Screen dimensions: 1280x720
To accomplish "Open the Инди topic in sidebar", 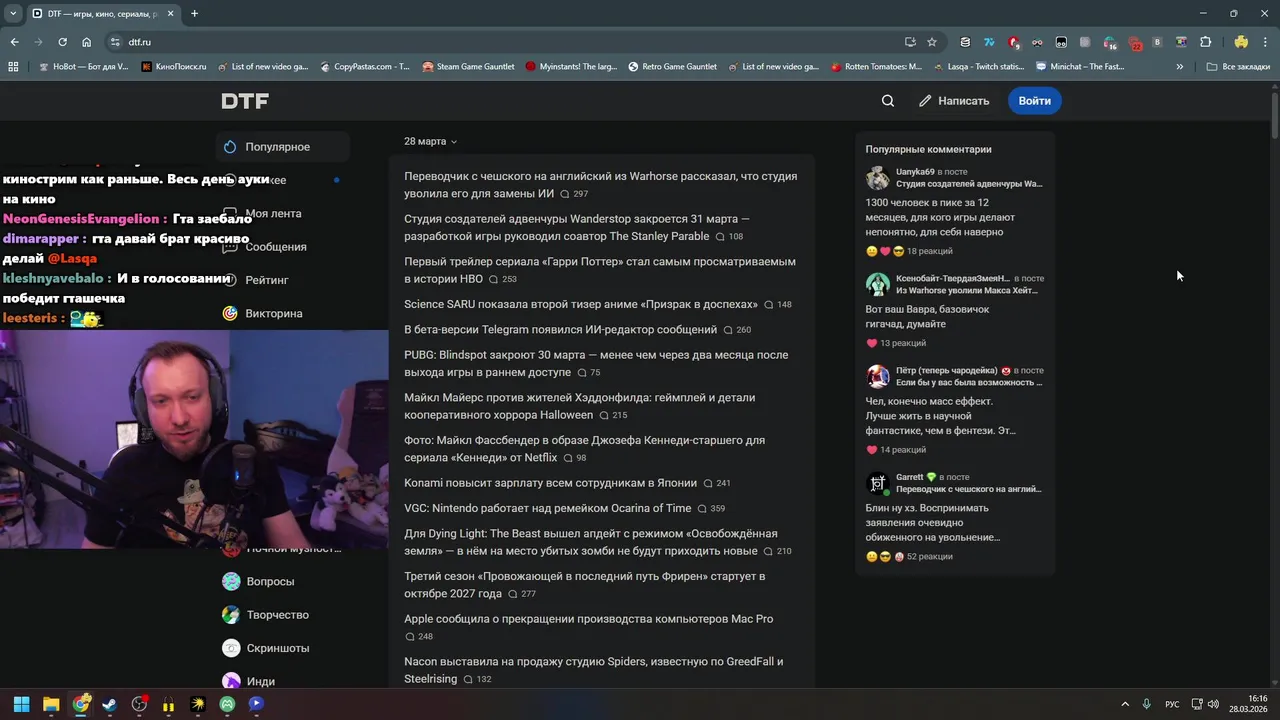I will tap(260, 681).
